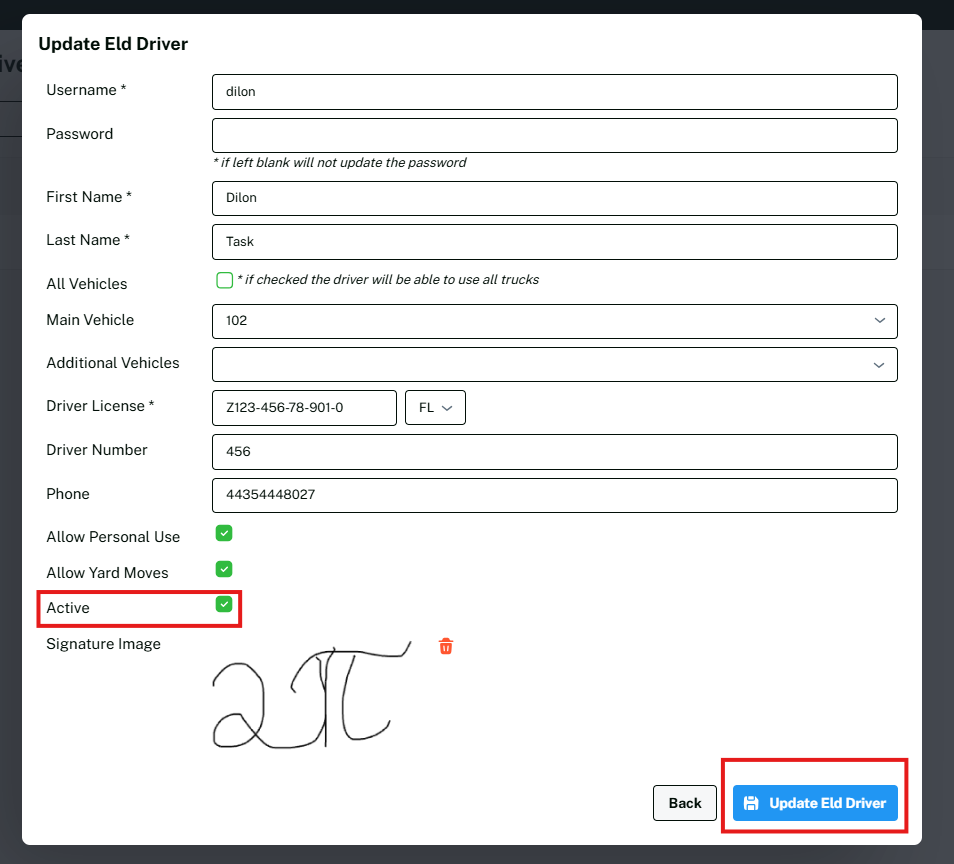Click the save icon on Update Eld Driver

pos(751,803)
